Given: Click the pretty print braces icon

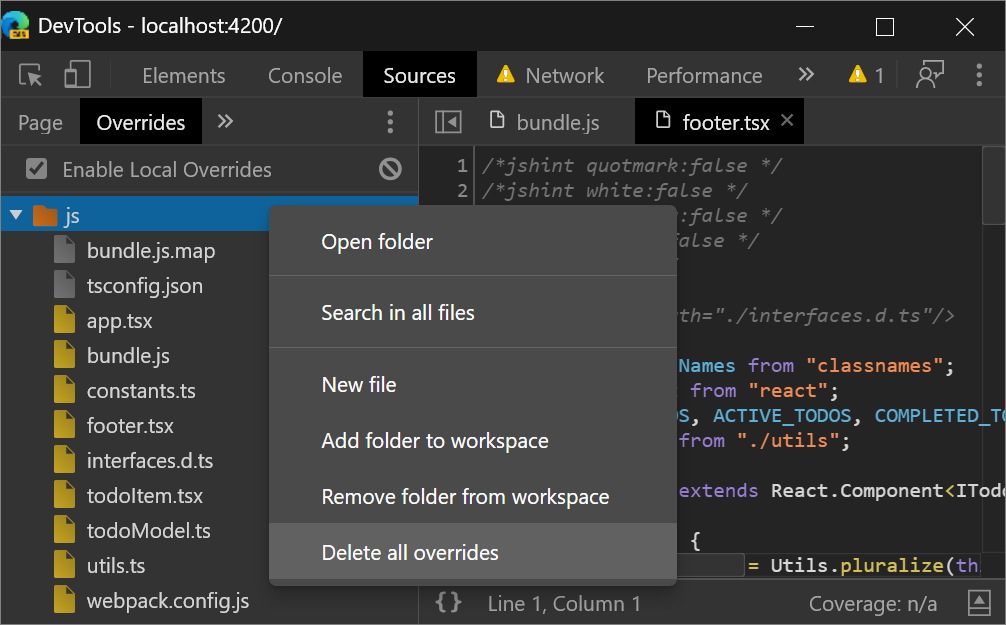Looking at the screenshot, I should (448, 603).
